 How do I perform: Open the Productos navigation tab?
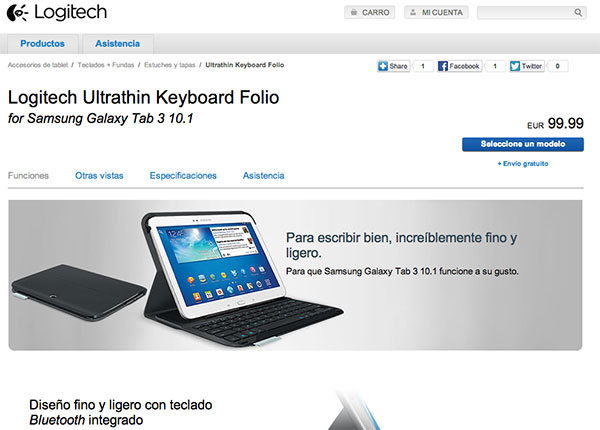tap(42, 44)
